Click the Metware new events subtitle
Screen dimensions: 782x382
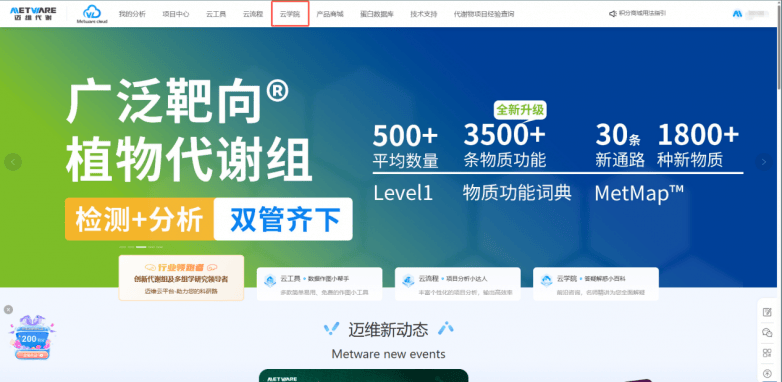(x=388, y=354)
